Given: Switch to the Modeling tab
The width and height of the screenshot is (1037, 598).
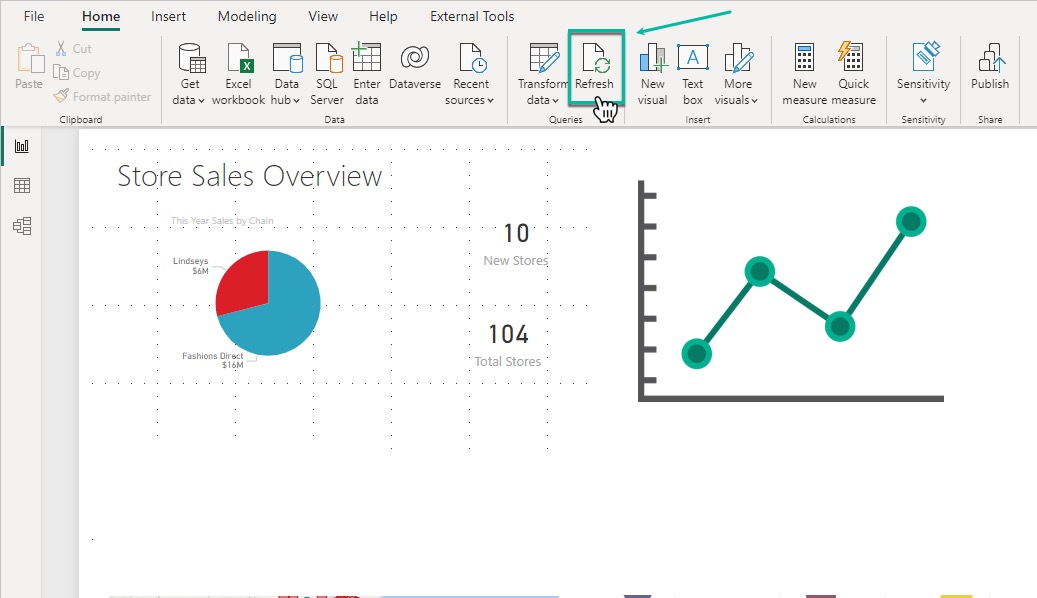Looking at the screenshot, I should coord(248,16).
